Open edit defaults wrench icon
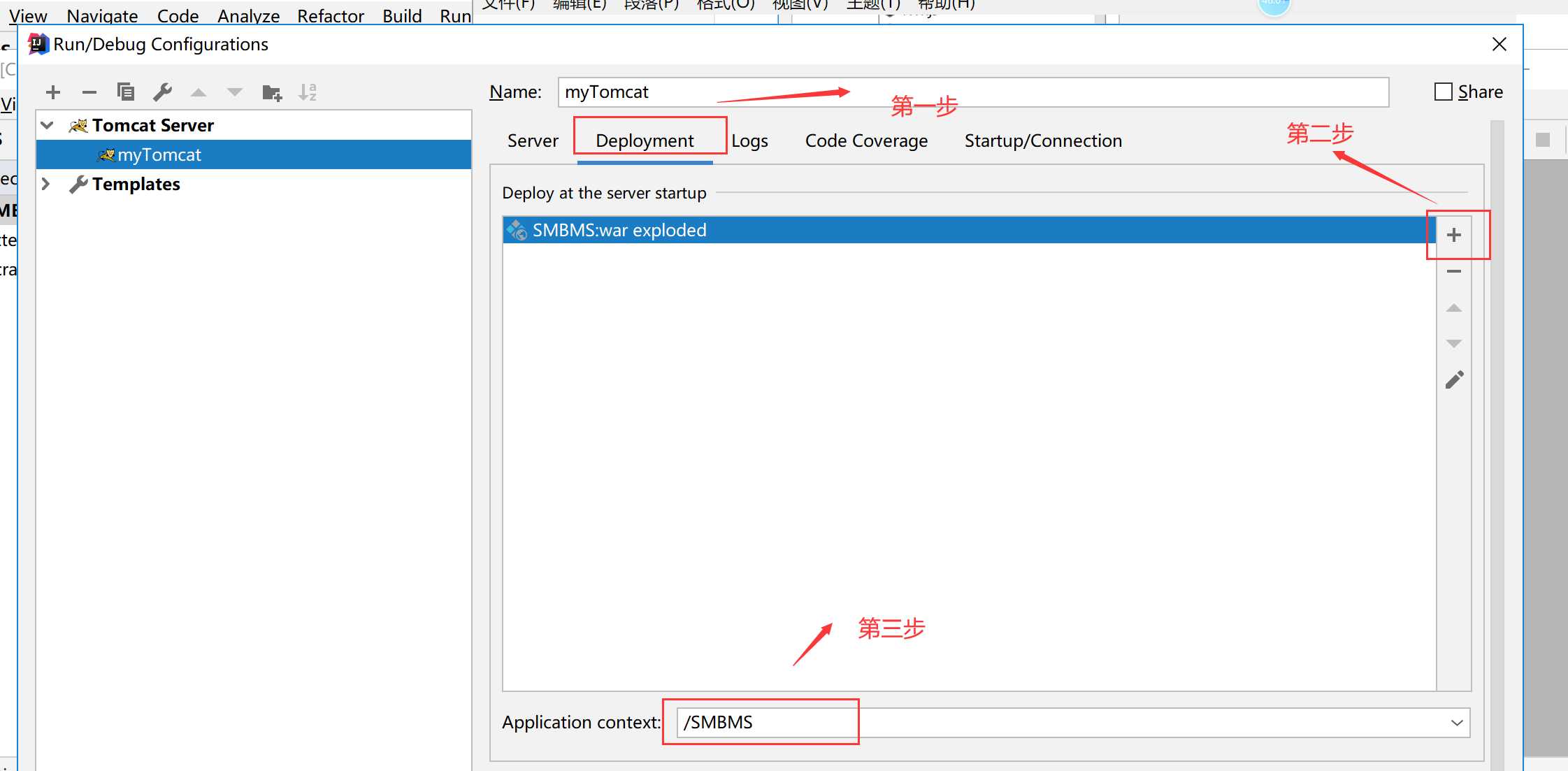The width and height of the screenshot is (1568, 771). coord(162,92)
